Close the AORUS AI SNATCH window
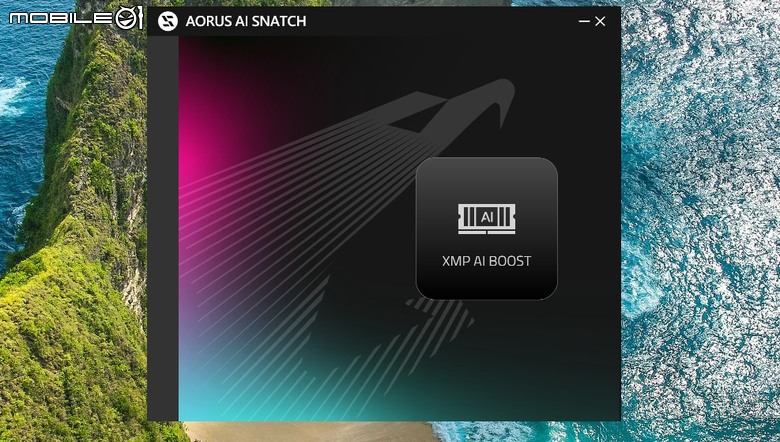Screen dimensions: 780x442 [x=600, y=21]
